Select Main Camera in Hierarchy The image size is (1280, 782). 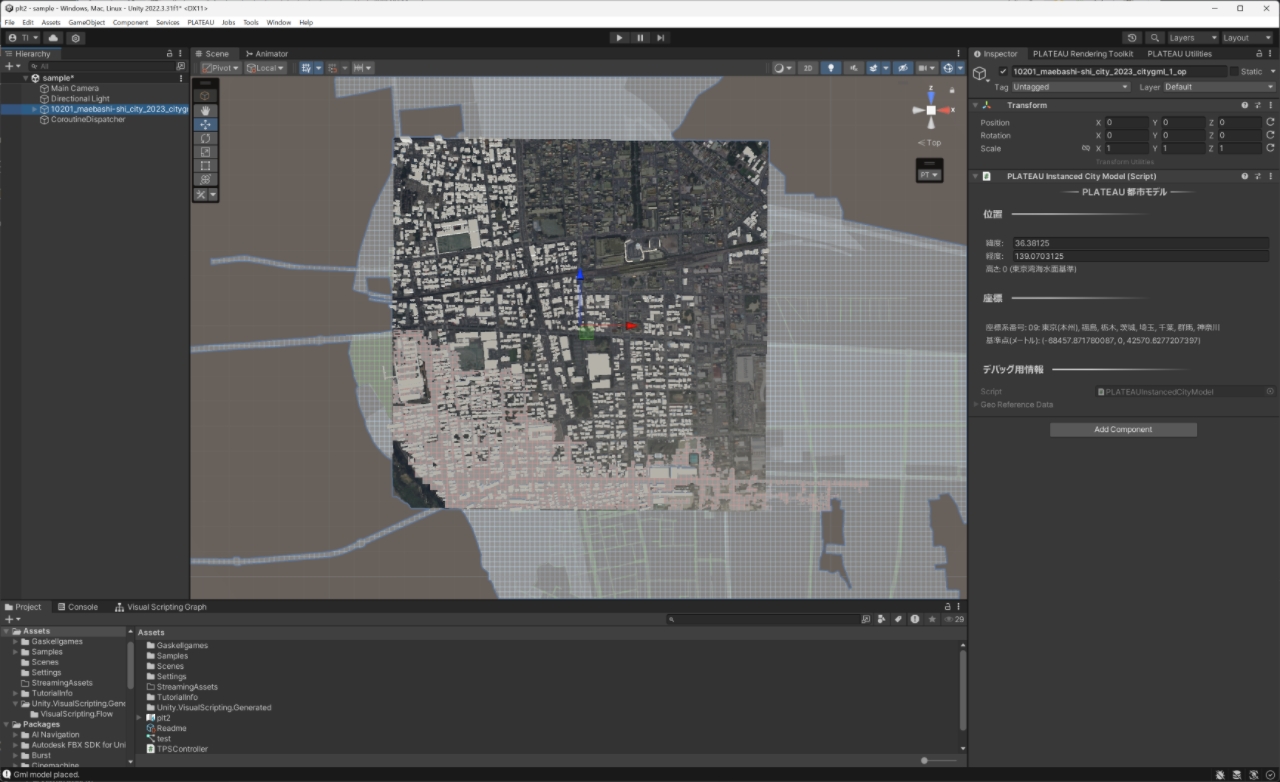pos(75,88)
